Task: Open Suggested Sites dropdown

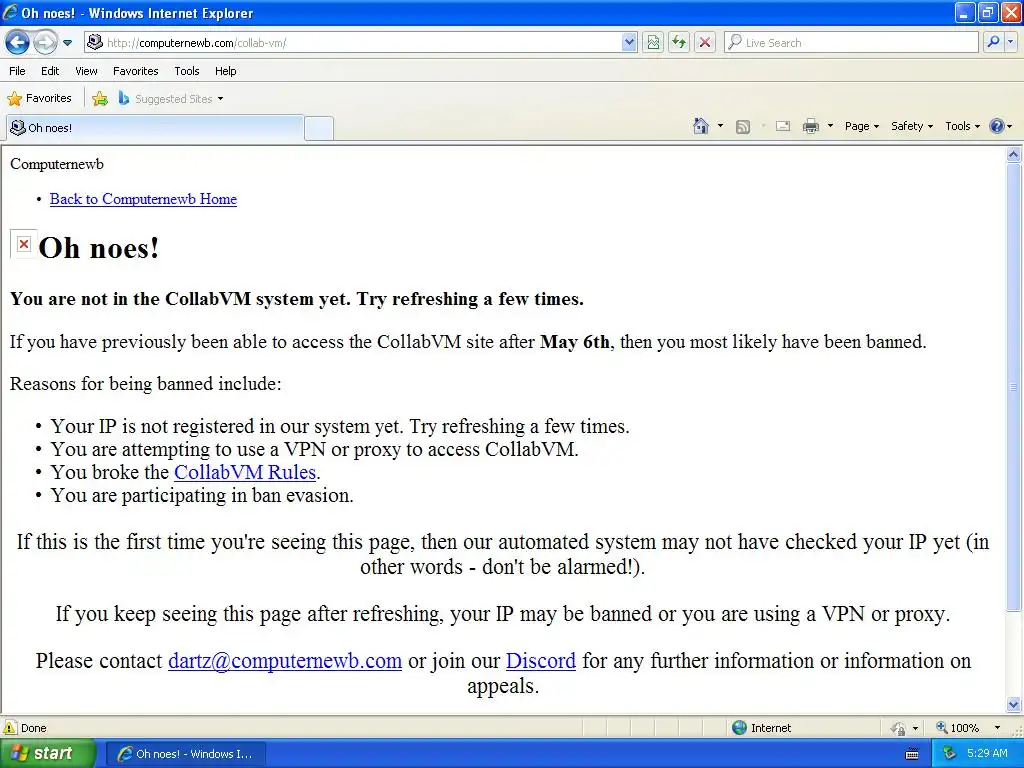Action: click(x=170, y=99)
